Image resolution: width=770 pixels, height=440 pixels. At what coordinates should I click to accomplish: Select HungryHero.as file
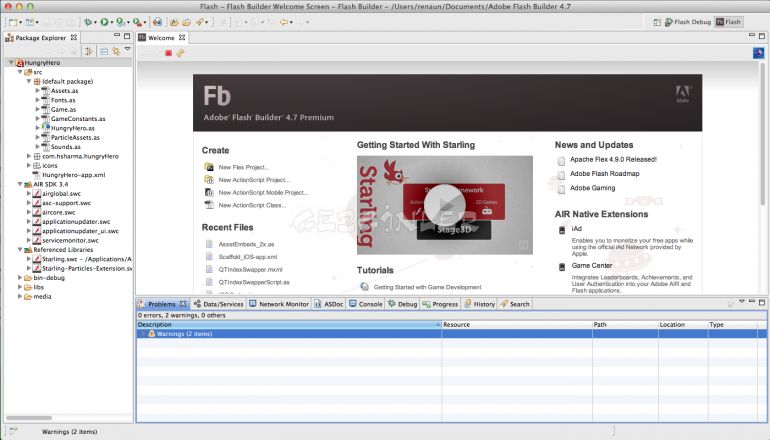click(x=73, y=128)
